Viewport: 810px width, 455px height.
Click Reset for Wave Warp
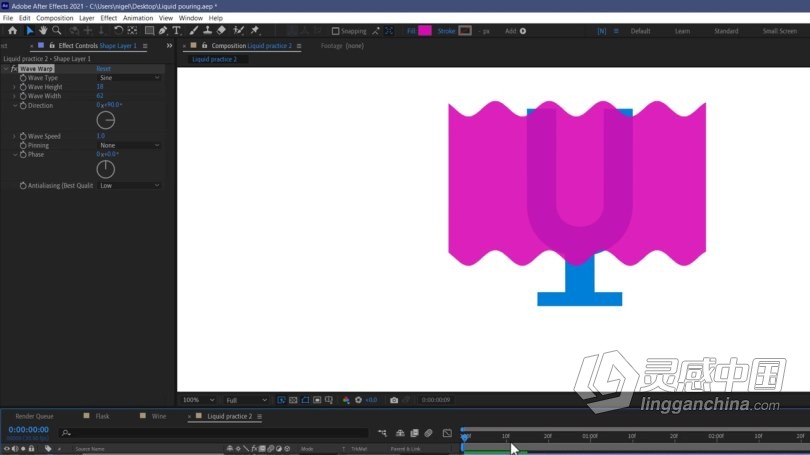[103, 69]
